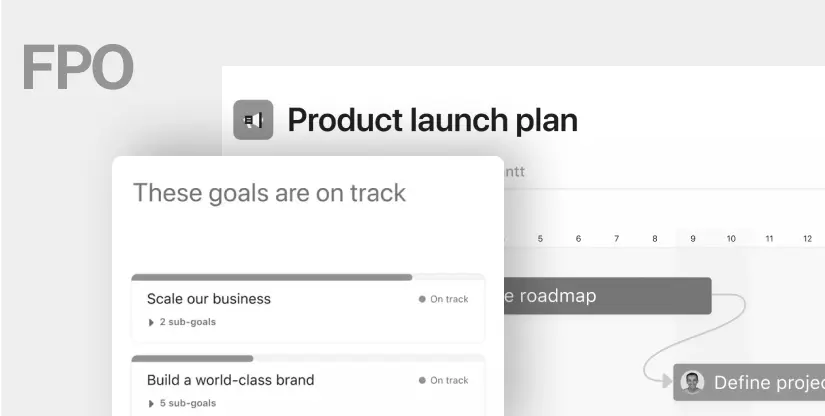This screenshot has width=825, height=416.
Task: Click the megaphone project icon
Action: [253, 120]
